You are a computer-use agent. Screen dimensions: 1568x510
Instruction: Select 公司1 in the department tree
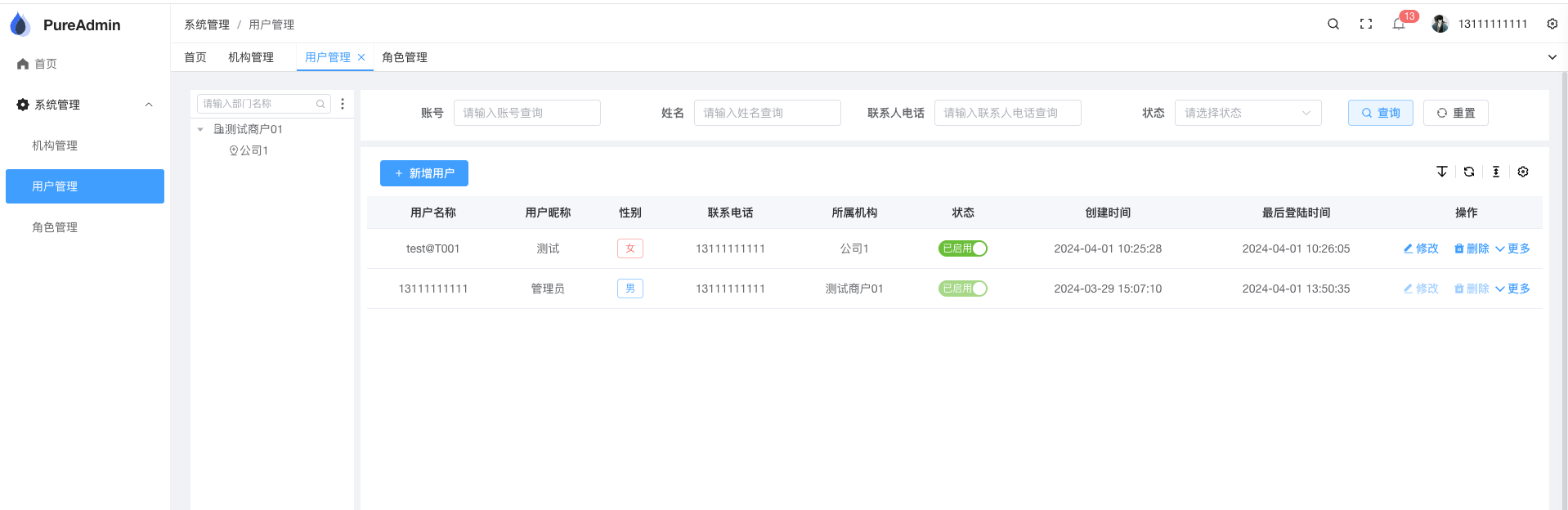(253, 150)
